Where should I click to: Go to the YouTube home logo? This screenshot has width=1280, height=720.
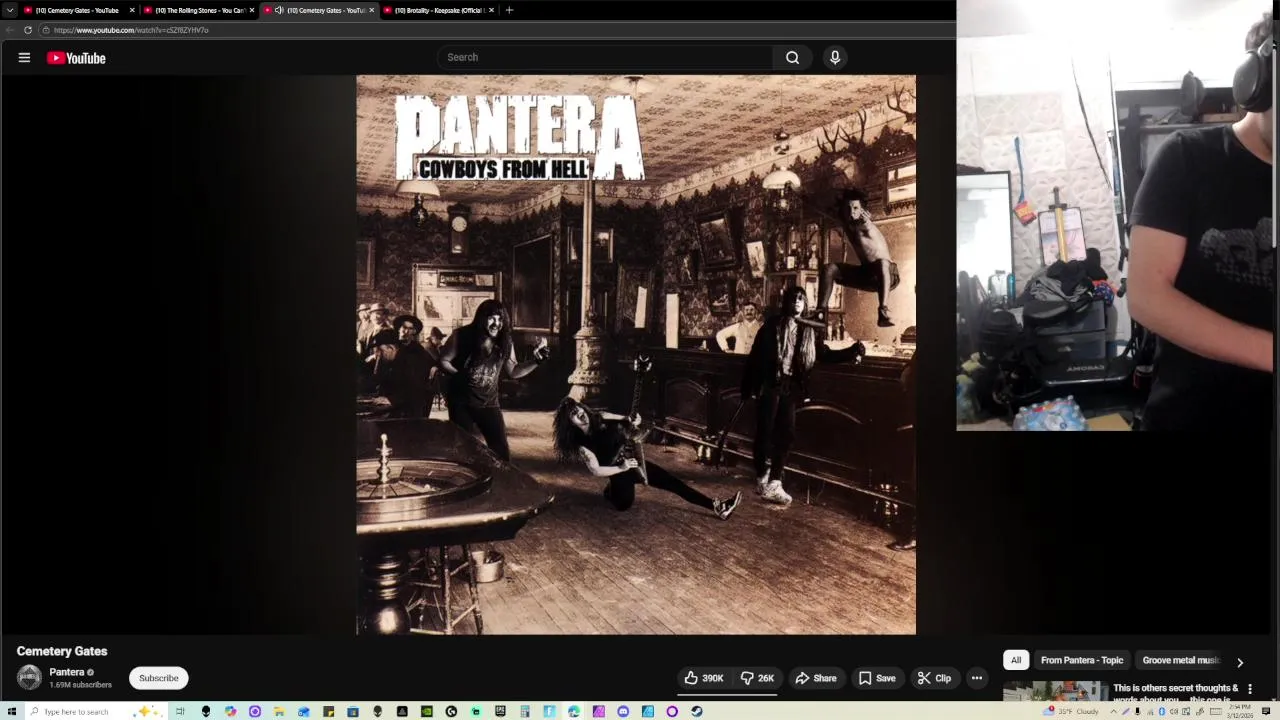coord(76,58)
